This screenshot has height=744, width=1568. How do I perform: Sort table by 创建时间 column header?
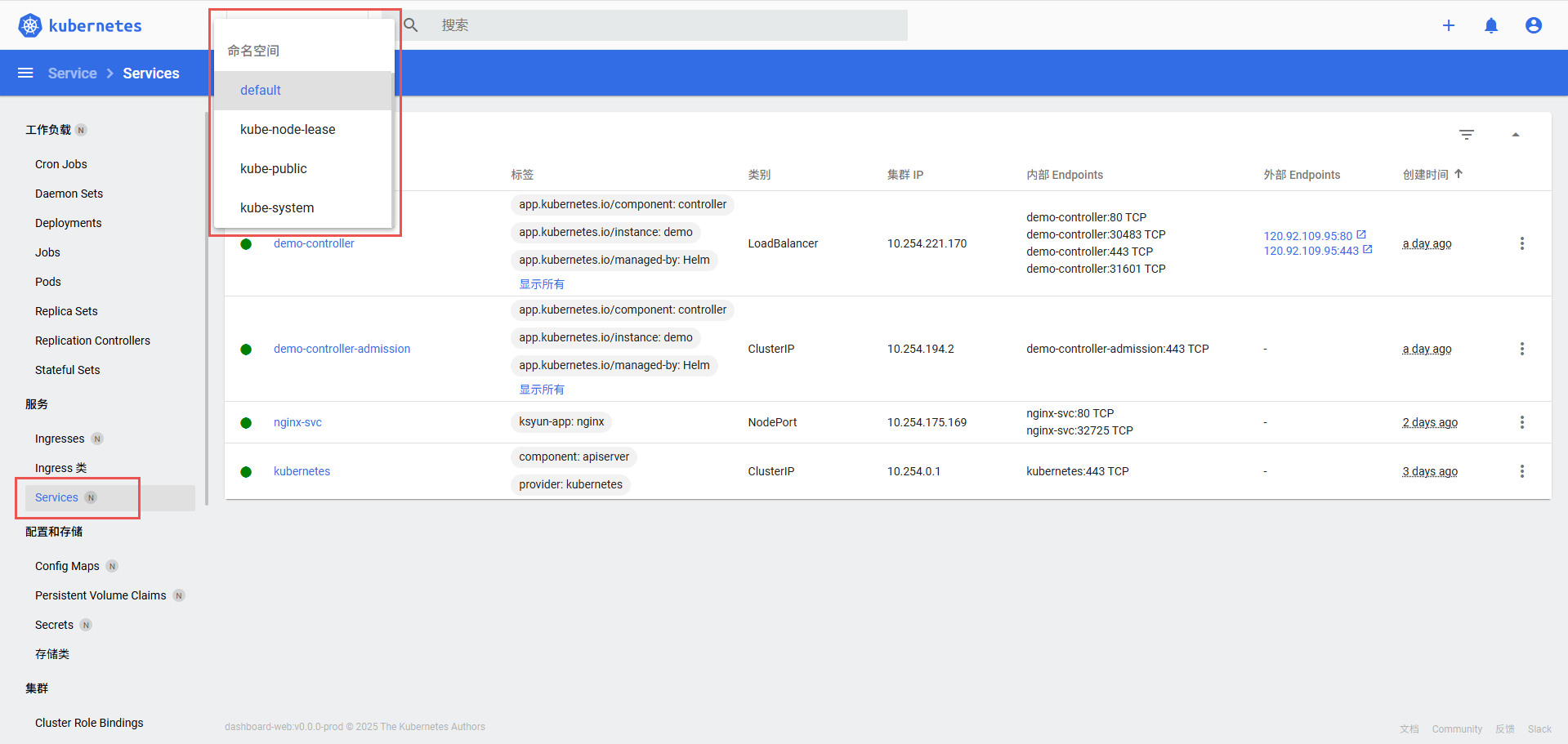click(1425, 175)
